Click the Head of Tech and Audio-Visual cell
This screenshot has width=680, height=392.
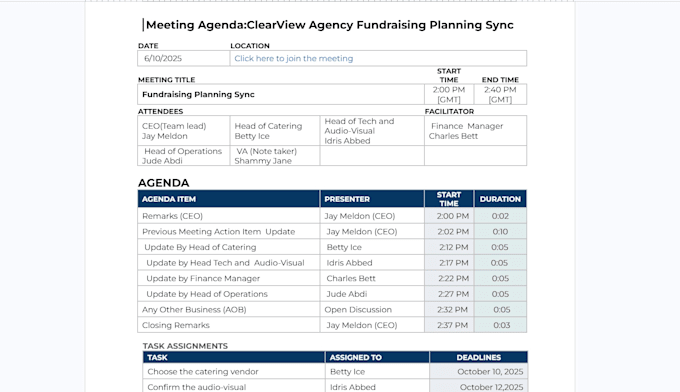click(372, 131)
